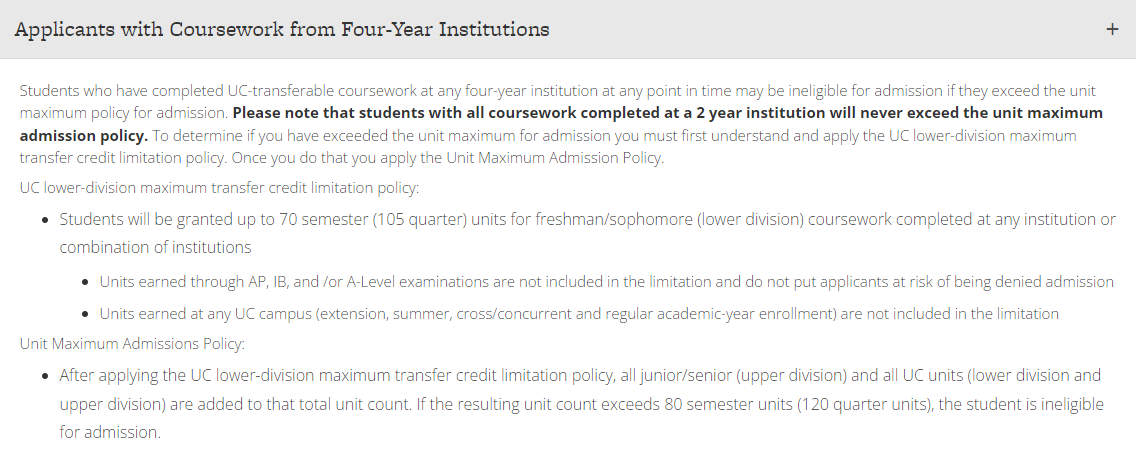The image size is (1136, 468).
Task: Click the bullet mentioning 80 semester units limit
Action: [581, 404]
